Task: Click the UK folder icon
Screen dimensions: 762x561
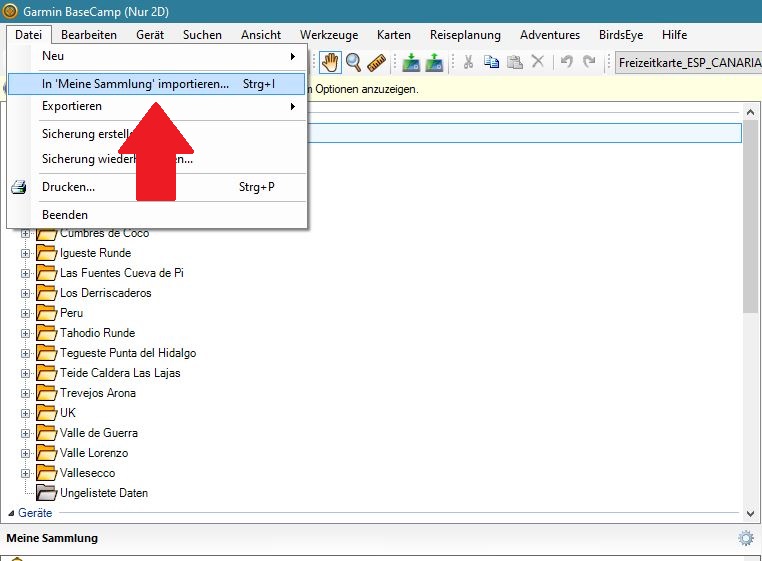Action: (47, 413)
